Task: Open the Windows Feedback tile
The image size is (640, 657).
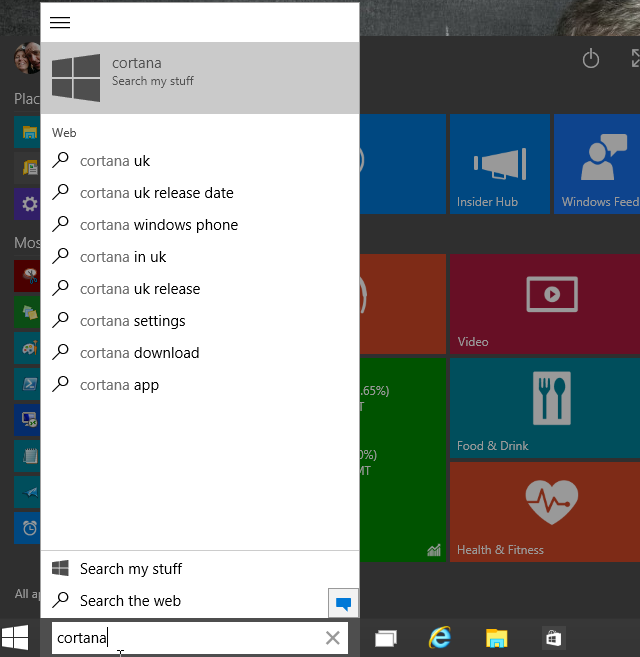Action: coord(597,164)
